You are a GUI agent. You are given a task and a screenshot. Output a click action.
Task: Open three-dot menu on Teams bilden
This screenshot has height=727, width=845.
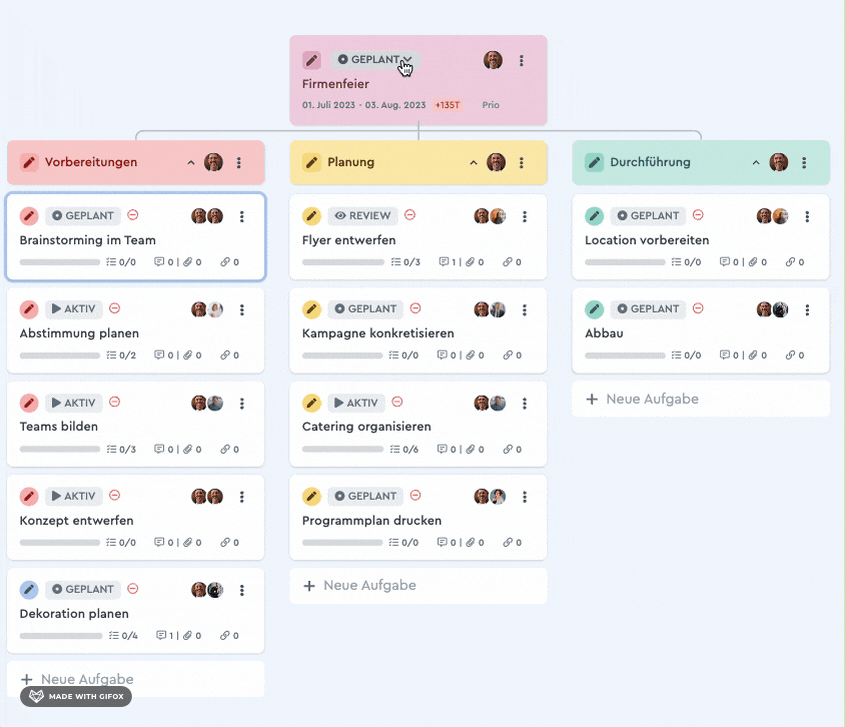[x=241, y=403]
